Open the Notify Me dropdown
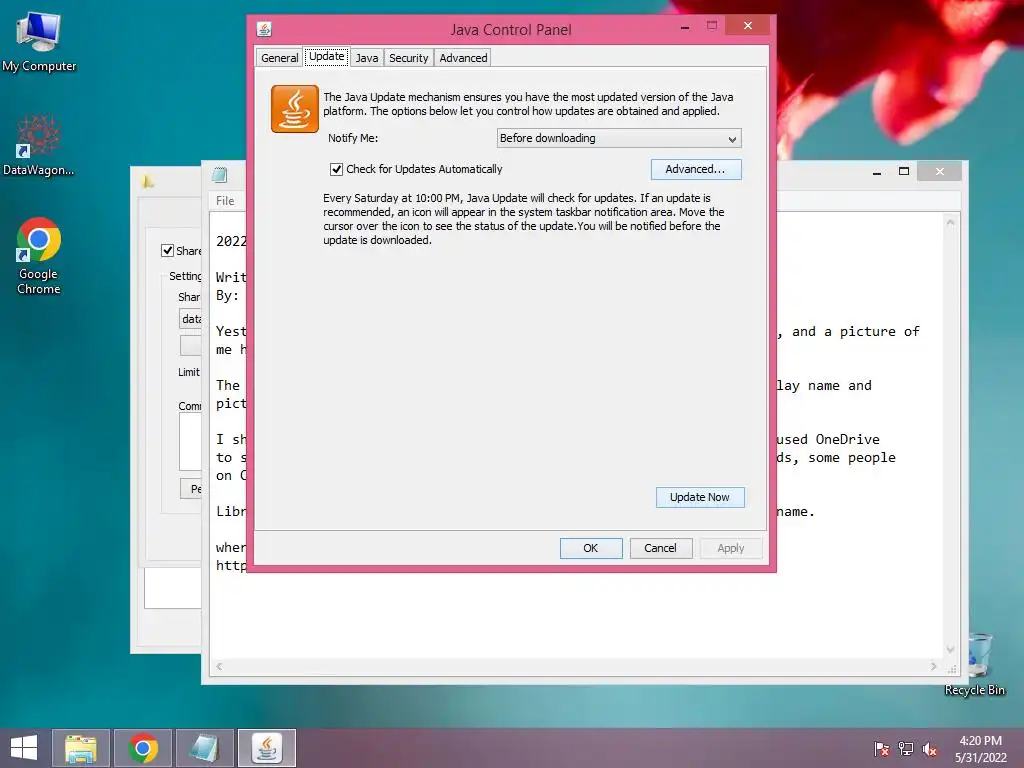The image size is (1024, 768). pos(619,138)
